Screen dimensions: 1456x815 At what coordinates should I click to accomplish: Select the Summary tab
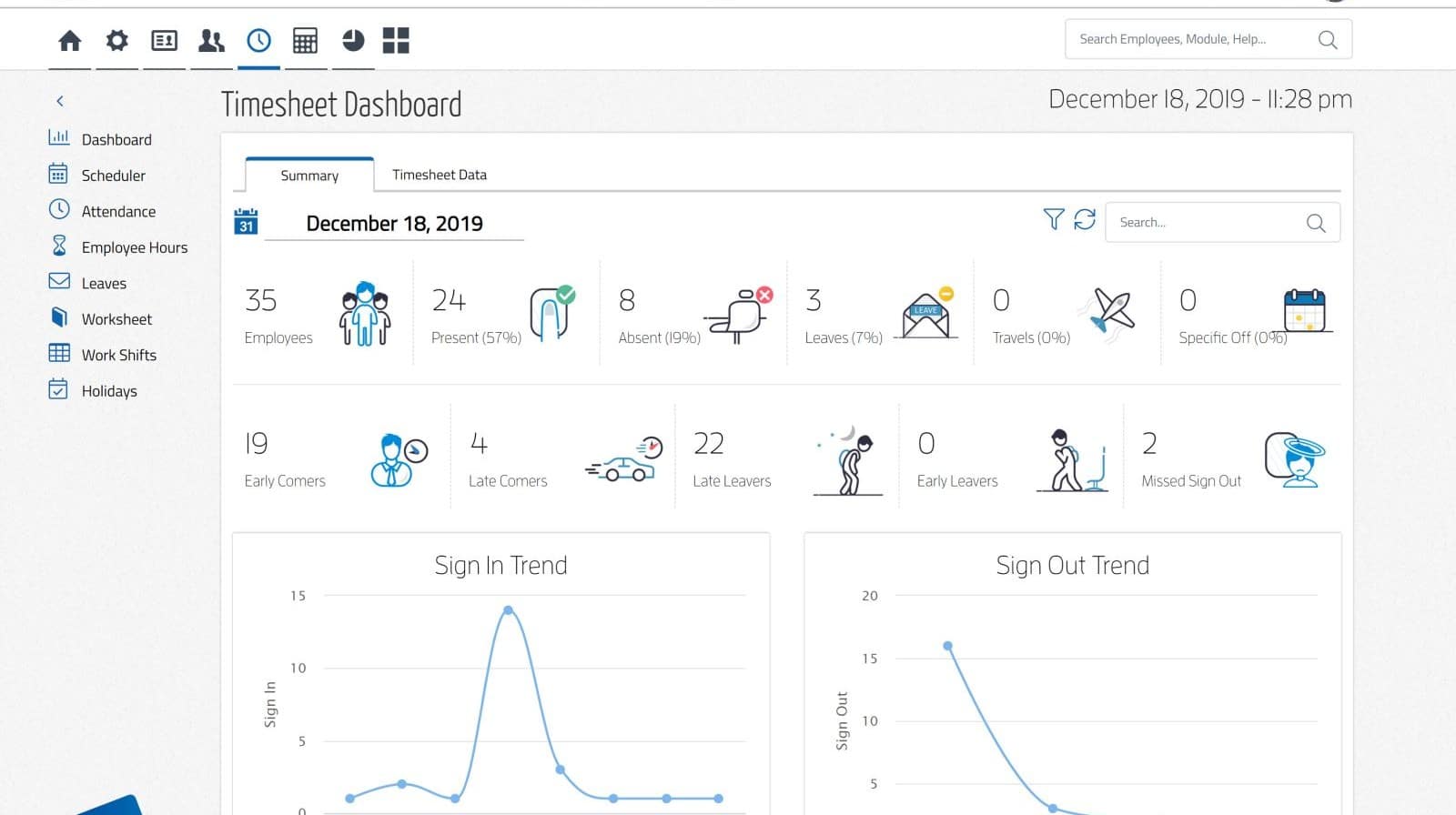[x=309, y=175]
